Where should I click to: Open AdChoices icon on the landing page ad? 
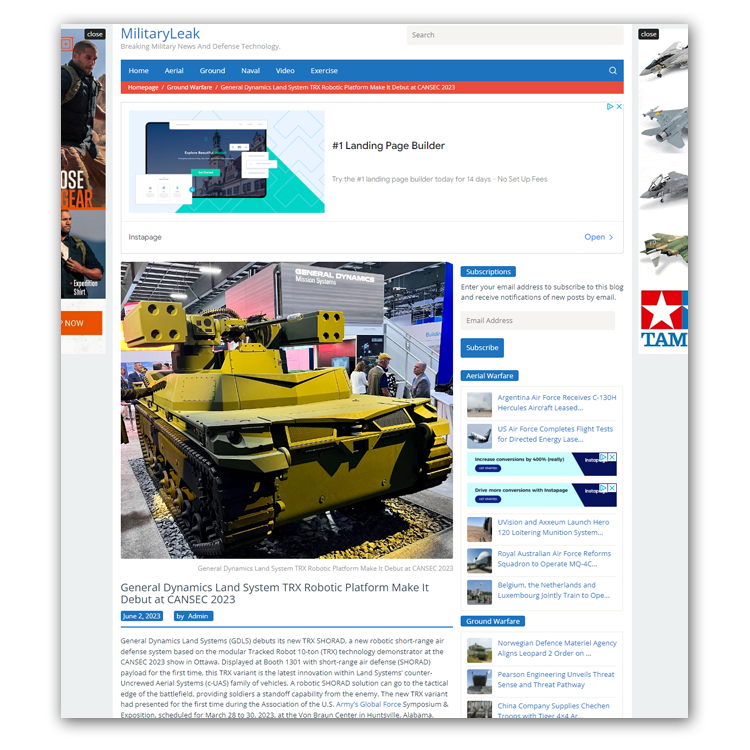click(x=610, y=107)
